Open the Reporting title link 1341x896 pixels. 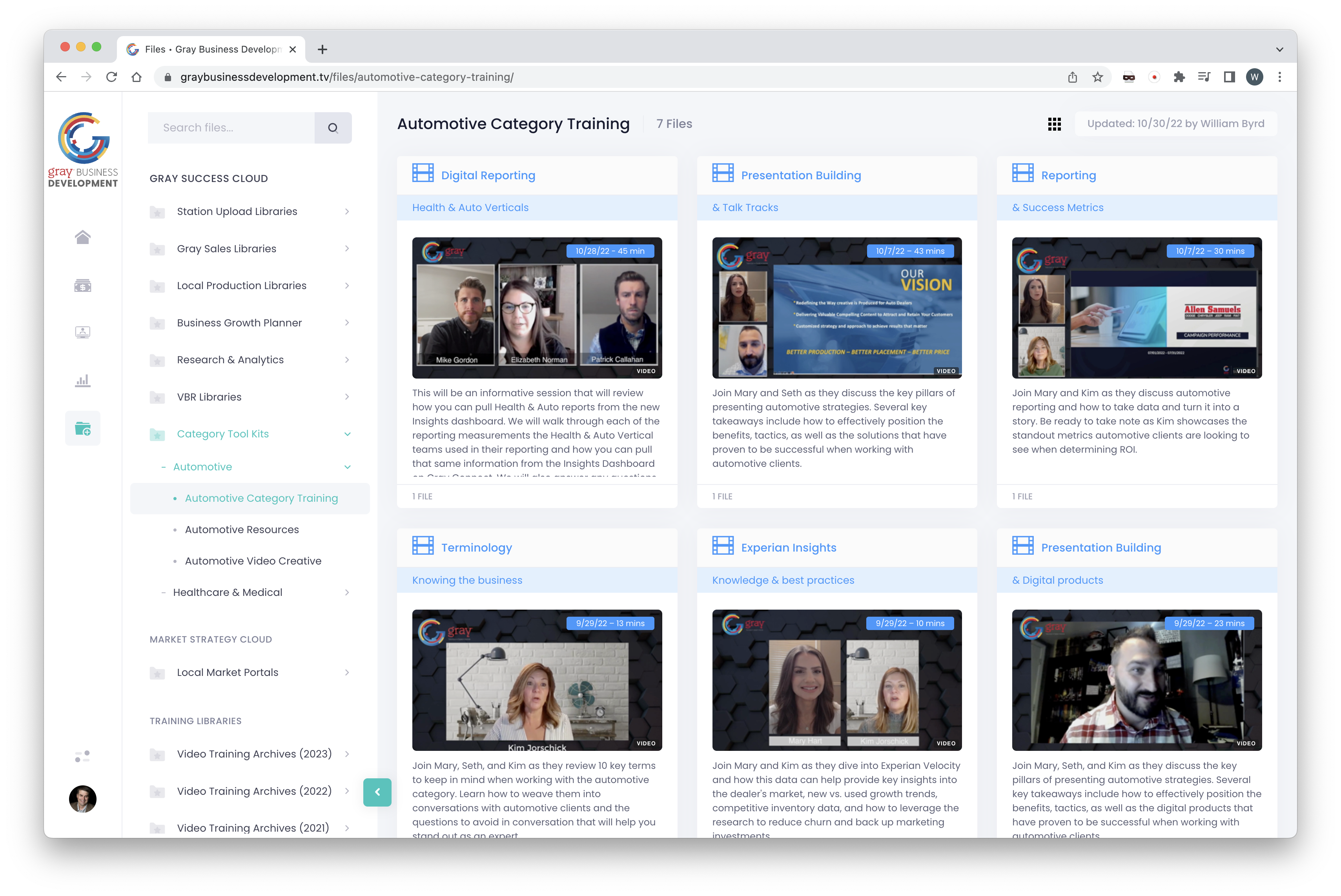point(1068,175)
